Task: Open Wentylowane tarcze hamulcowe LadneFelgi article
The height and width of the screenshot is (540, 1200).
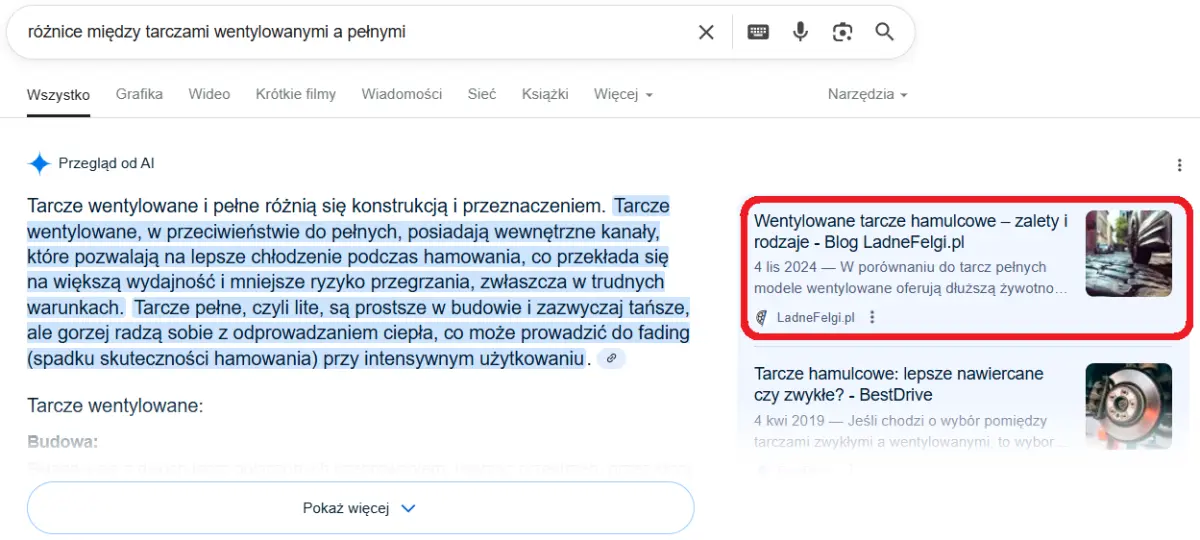Action: 910,231
